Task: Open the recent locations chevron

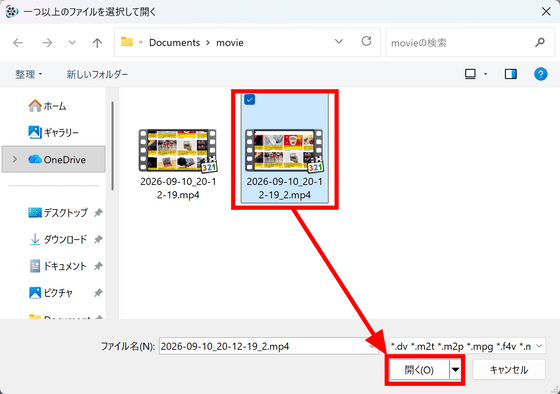Action: click(72, 43)
